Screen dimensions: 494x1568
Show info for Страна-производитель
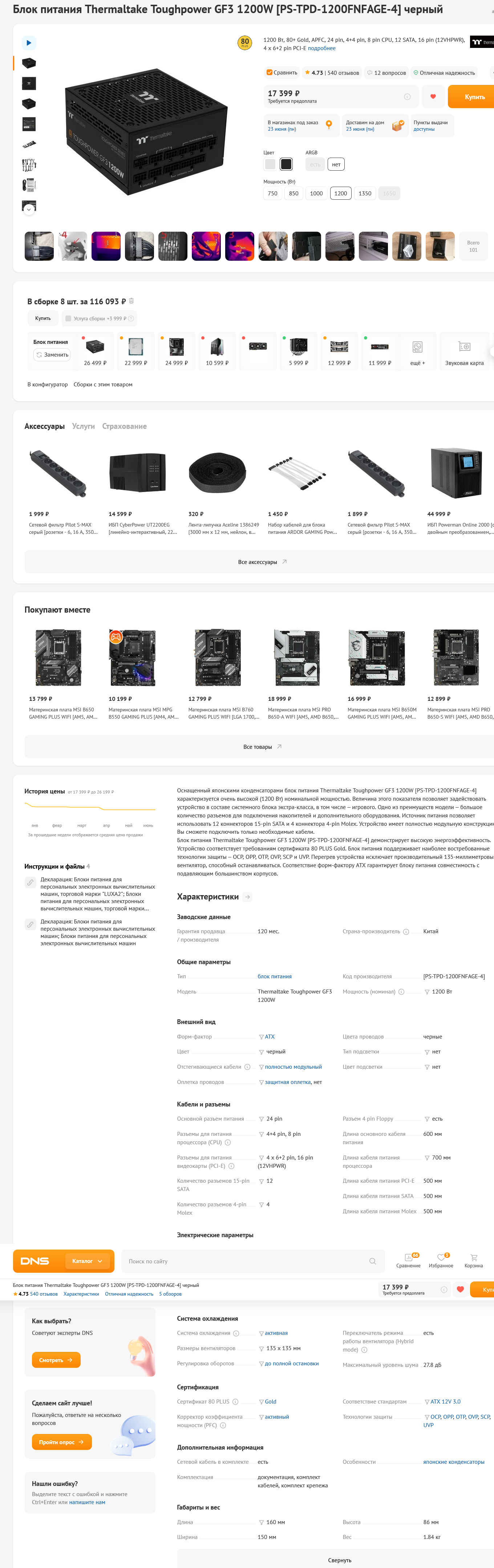pyautogui.click(x=406, y=932)
